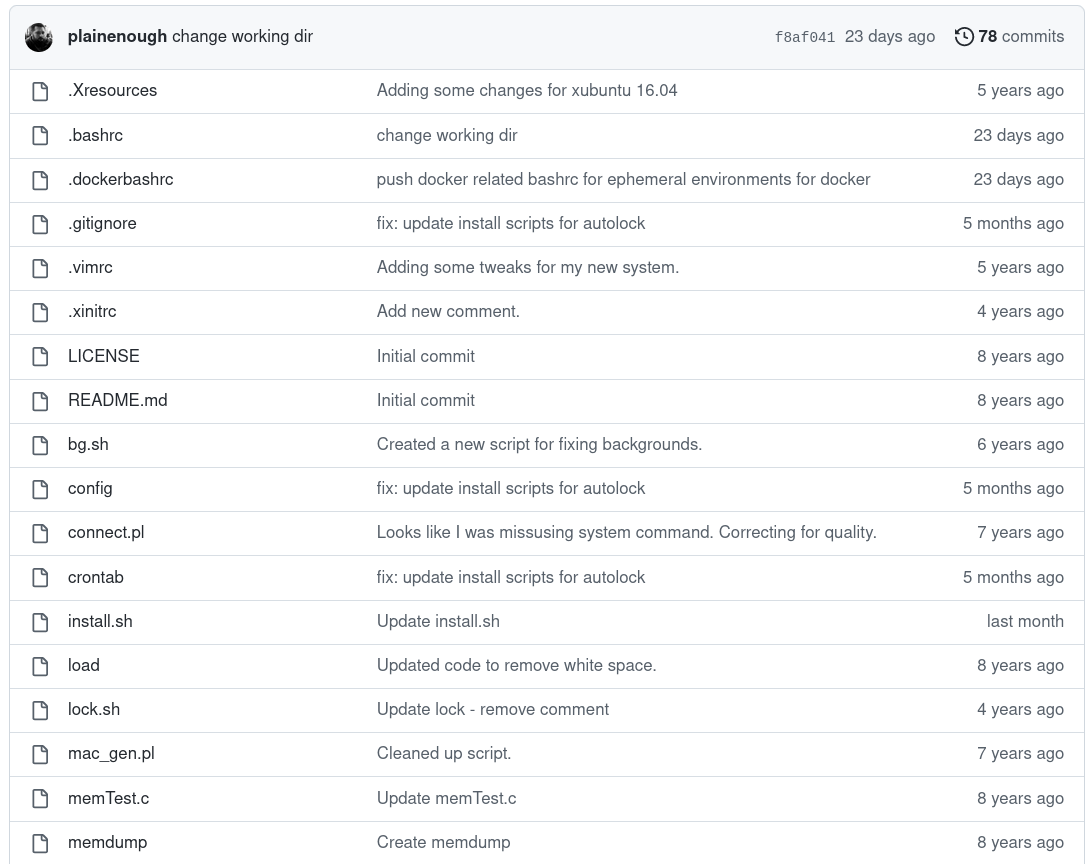1085x864 pixels.
Task: Click the README.md file icon
Action: [x=40, y=400]
